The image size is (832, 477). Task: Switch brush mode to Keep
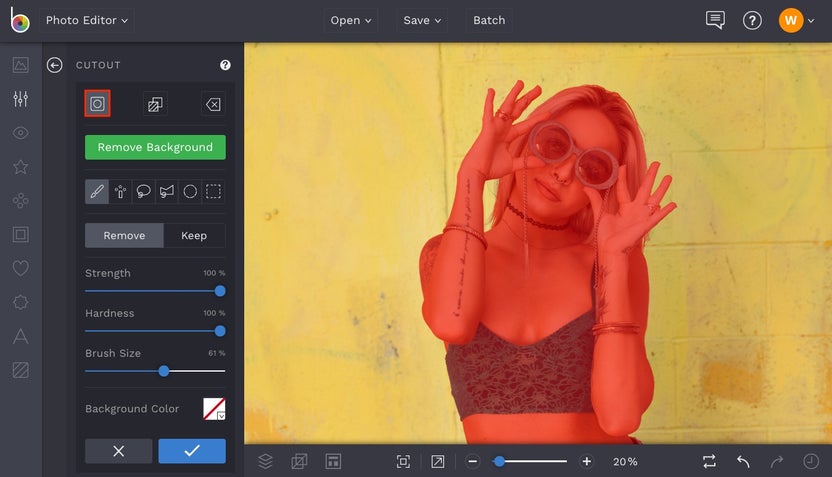click(x=194, y=235)
